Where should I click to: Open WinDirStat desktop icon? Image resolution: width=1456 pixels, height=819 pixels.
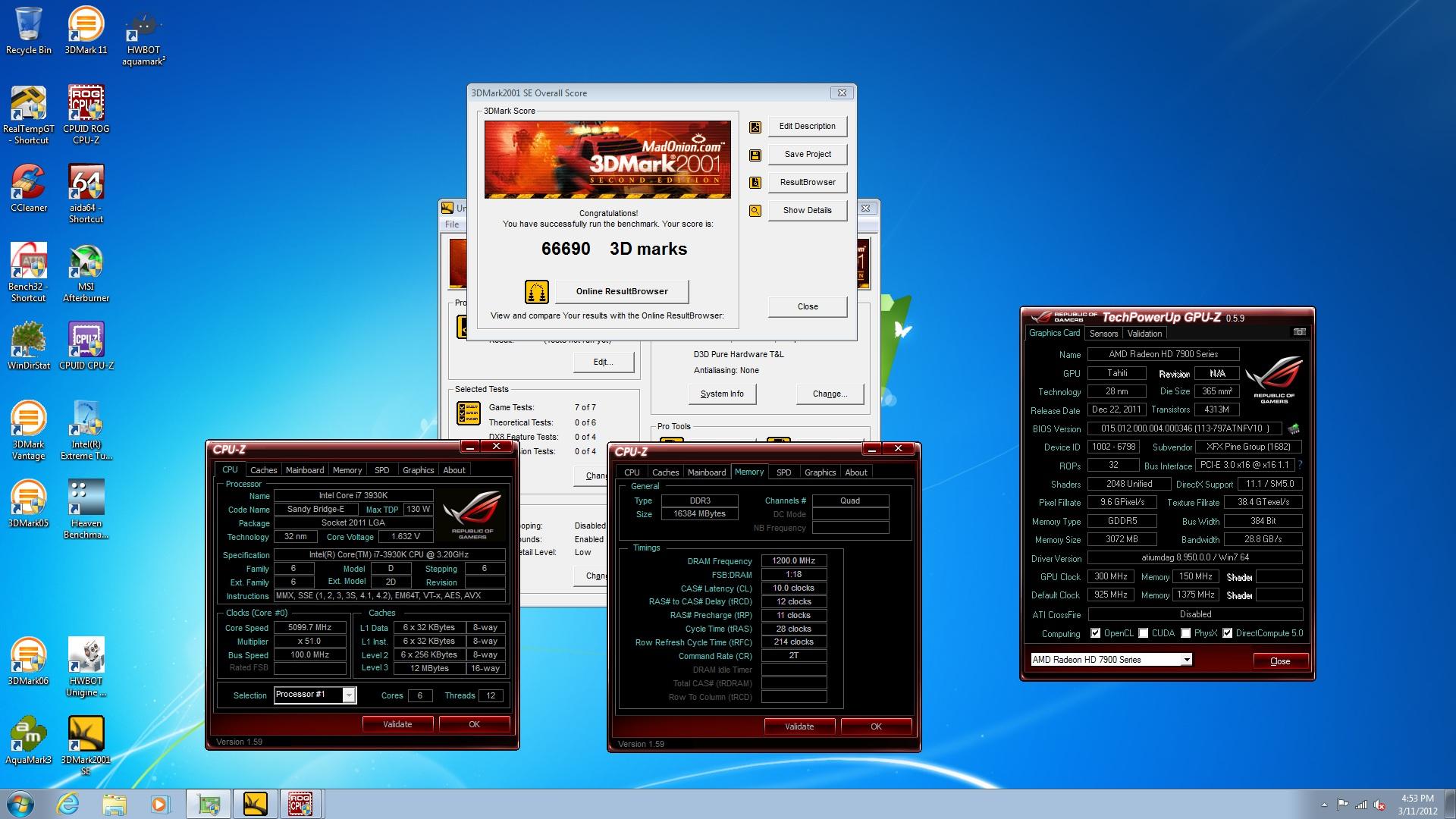[29, 346]
